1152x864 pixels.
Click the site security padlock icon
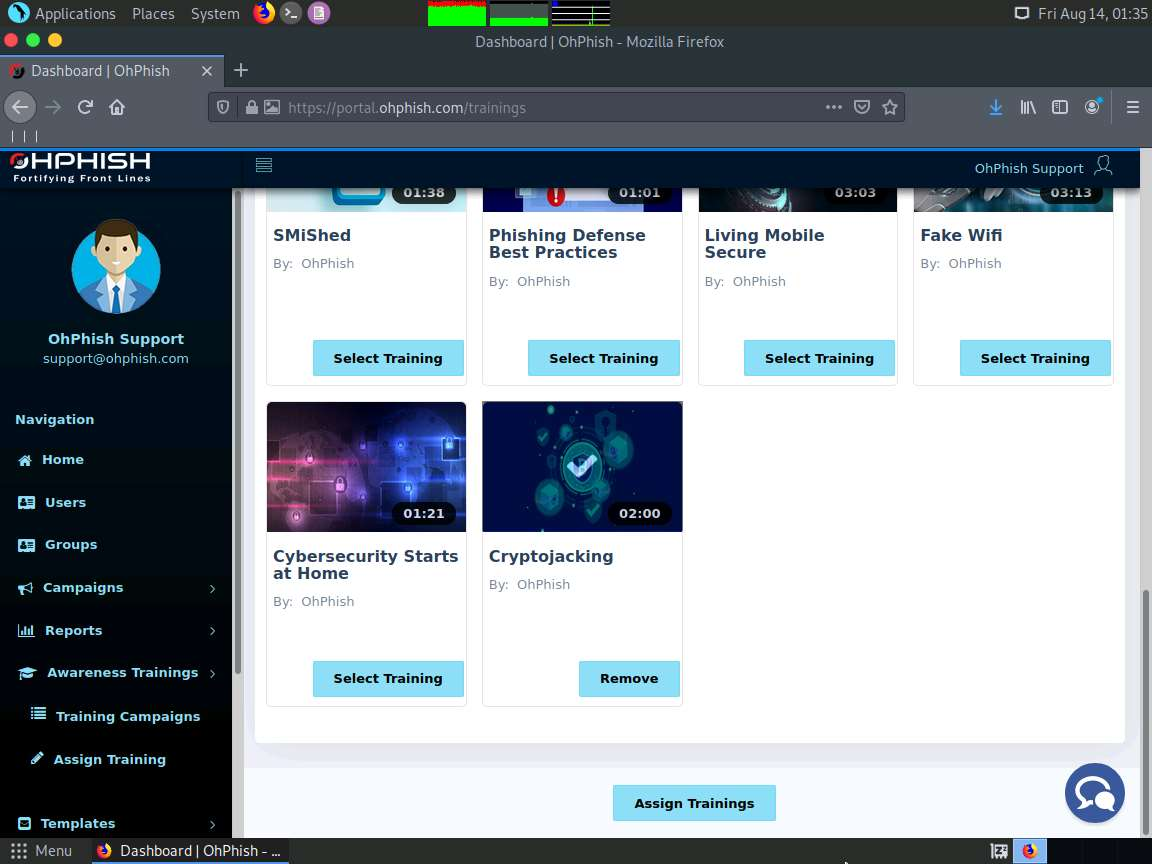[251, 107]
